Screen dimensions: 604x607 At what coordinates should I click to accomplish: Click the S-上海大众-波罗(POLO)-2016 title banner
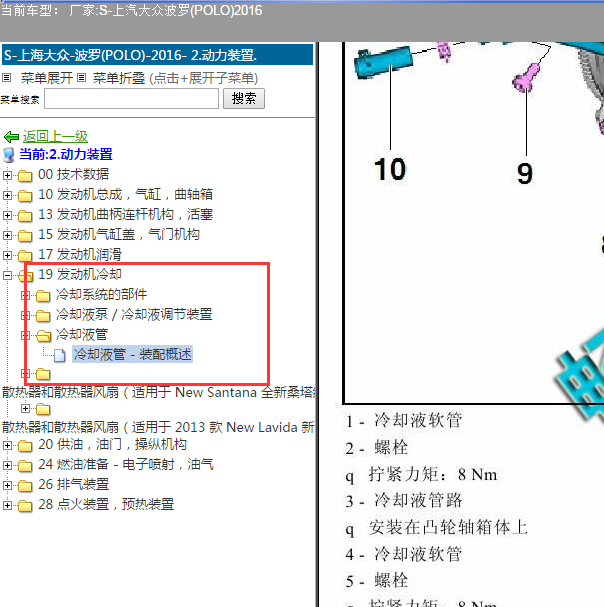(157, 55)
